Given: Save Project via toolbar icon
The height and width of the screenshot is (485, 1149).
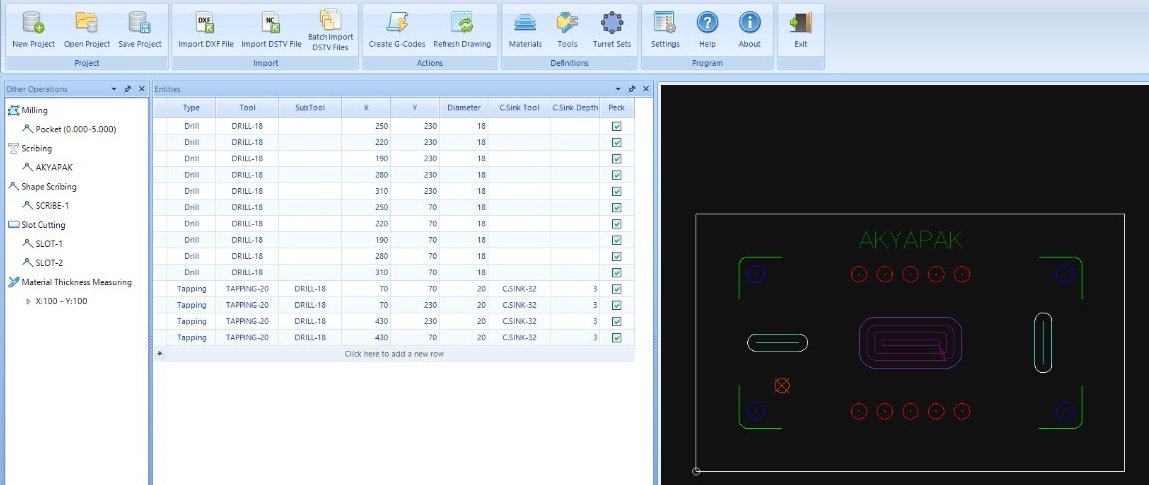Looking at the screenshot, I should click(140, 31).
